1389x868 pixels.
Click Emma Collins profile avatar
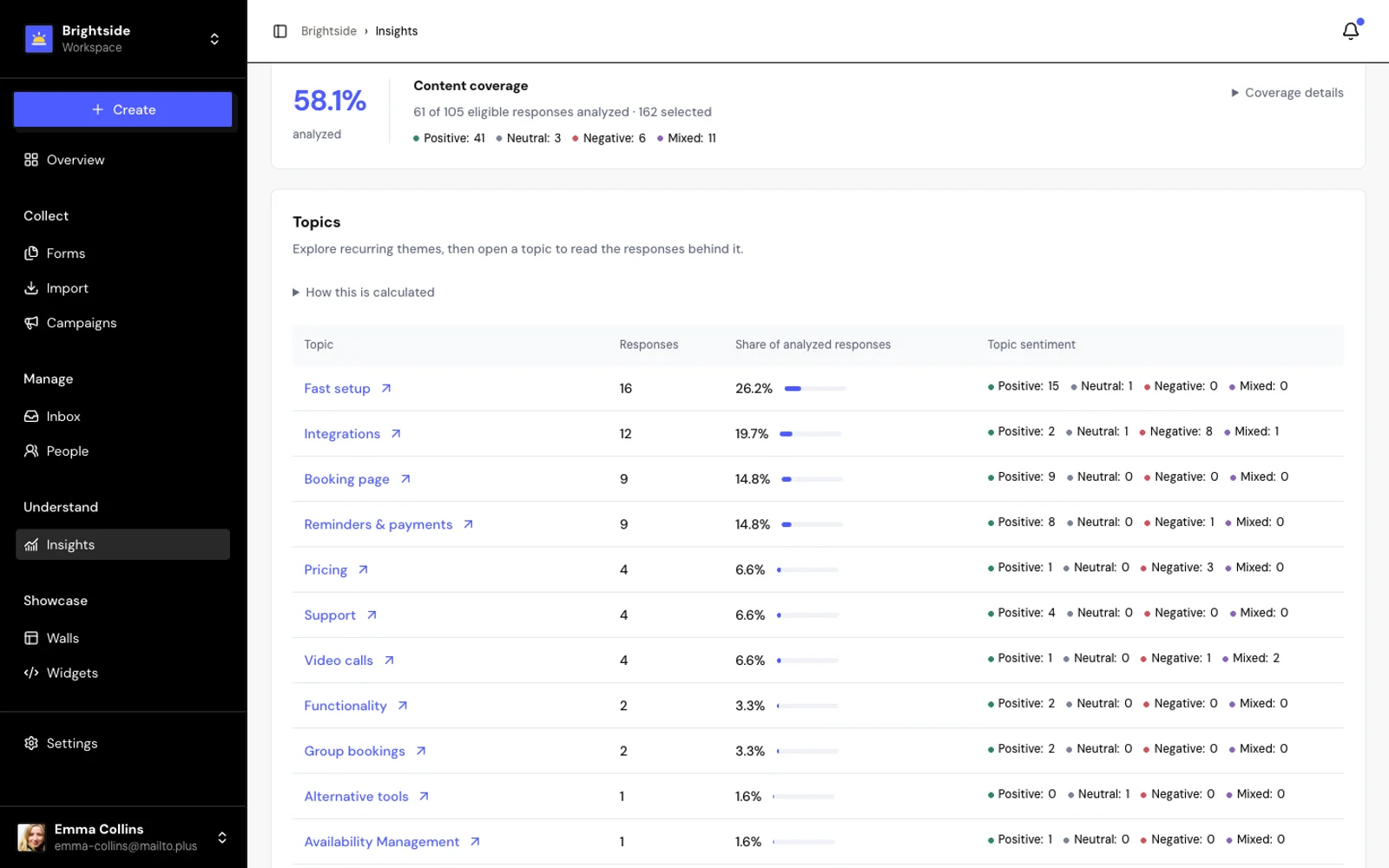(x=32, y=838)
